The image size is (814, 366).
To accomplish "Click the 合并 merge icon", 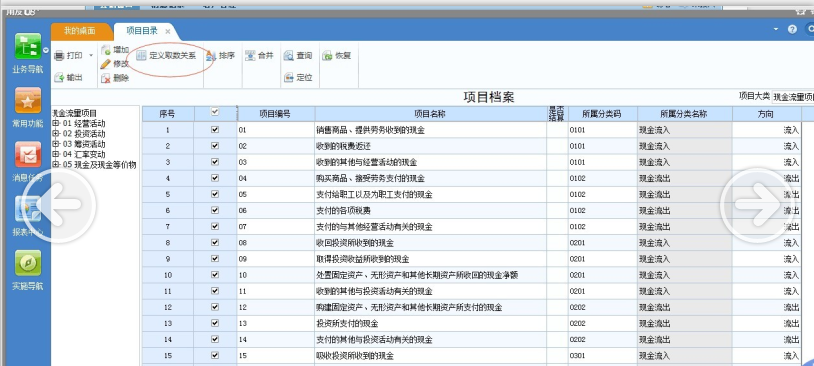I will click(250, 56).
